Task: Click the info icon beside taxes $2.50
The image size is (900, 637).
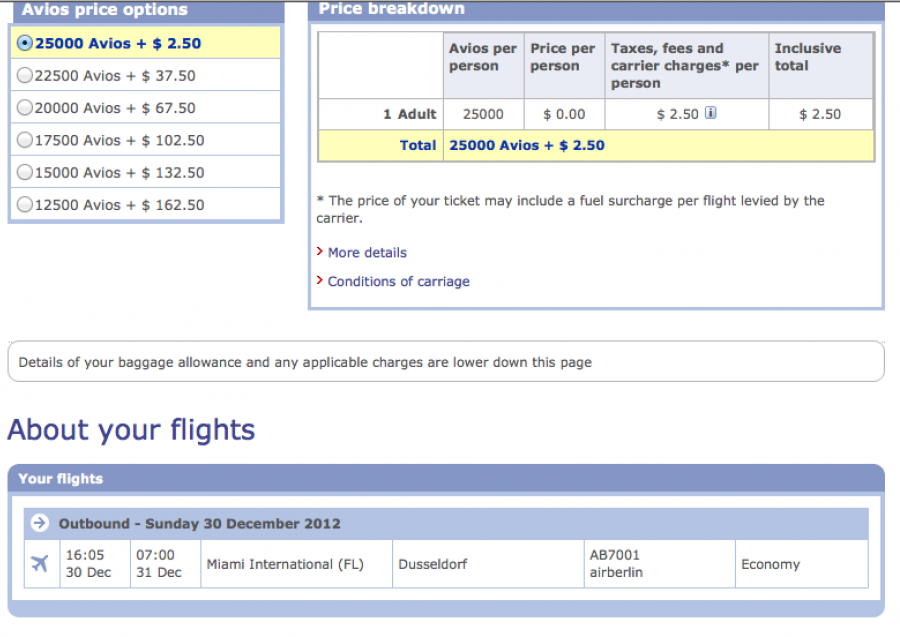Action: click(x=711, y=113)
